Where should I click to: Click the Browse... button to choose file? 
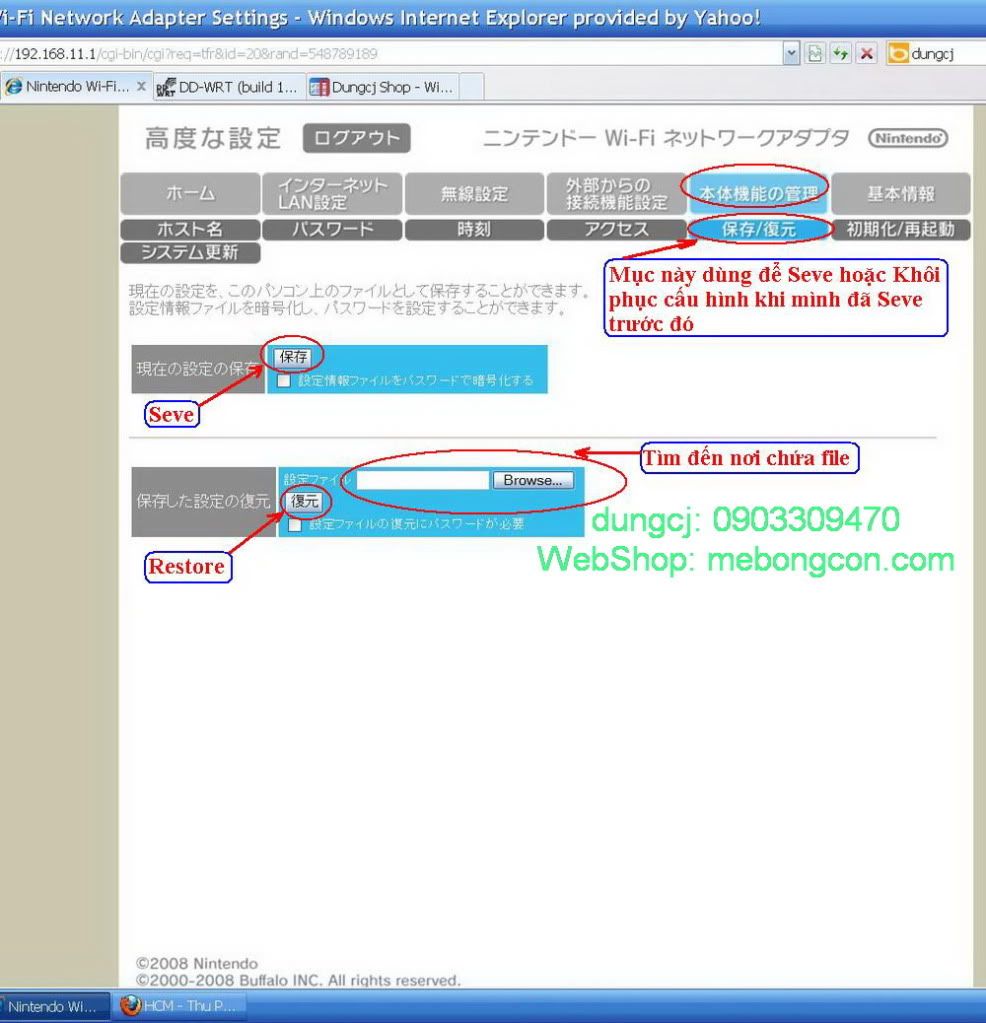[532, 480]
